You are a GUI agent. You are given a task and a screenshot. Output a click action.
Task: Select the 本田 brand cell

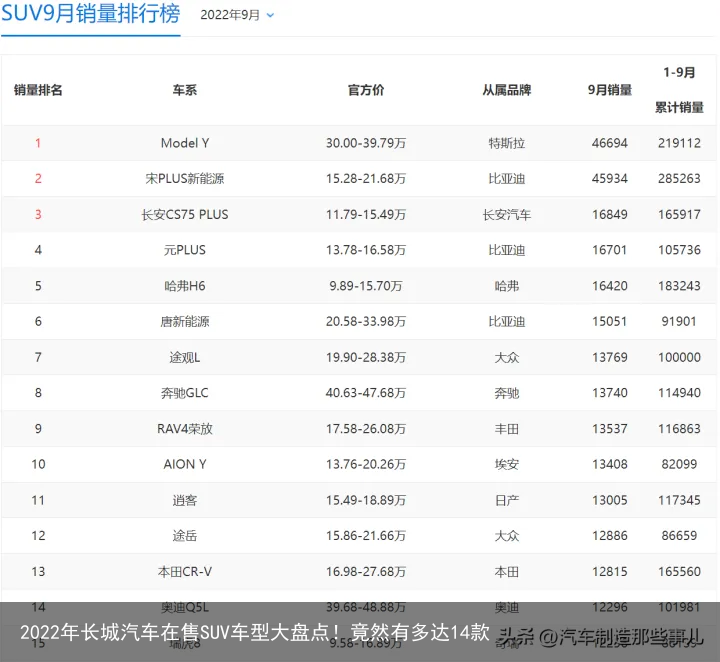click(506, 572)
